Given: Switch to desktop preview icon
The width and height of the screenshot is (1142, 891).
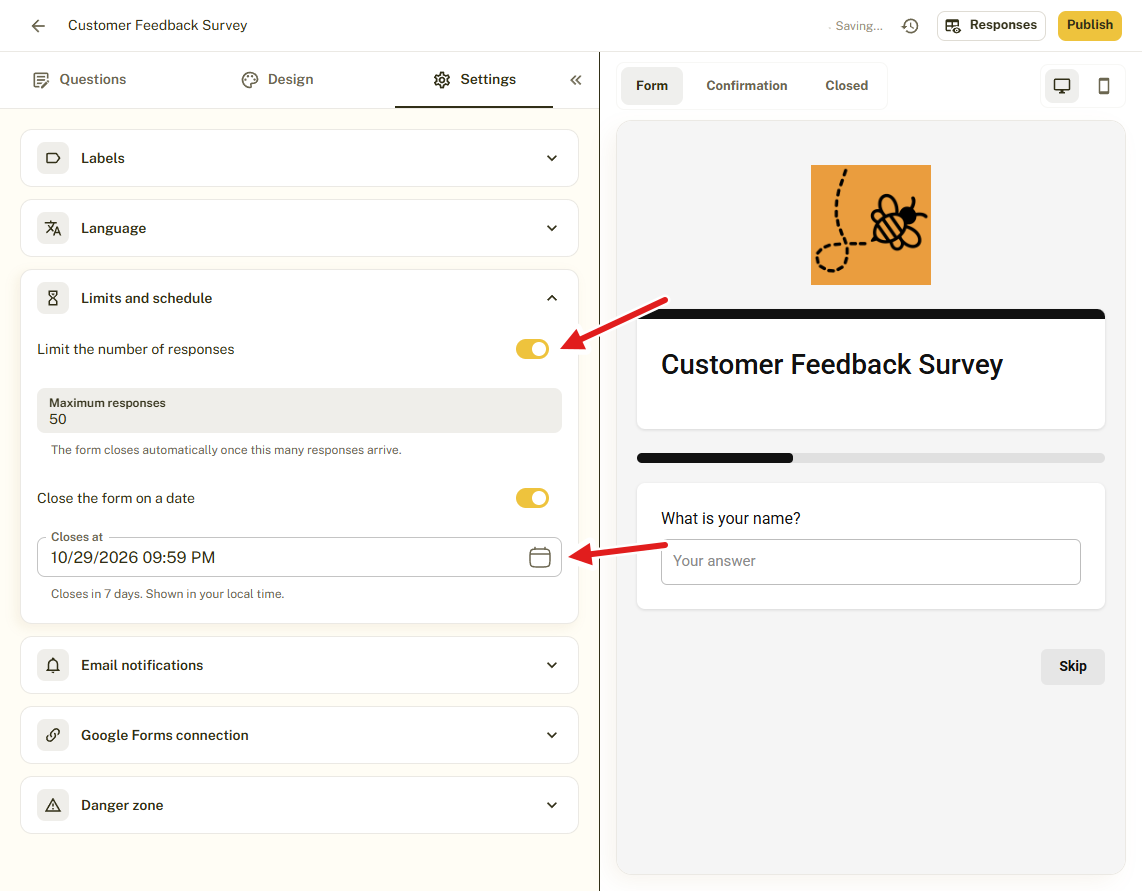Looking at the screenshot, I should pos(1062,86).
